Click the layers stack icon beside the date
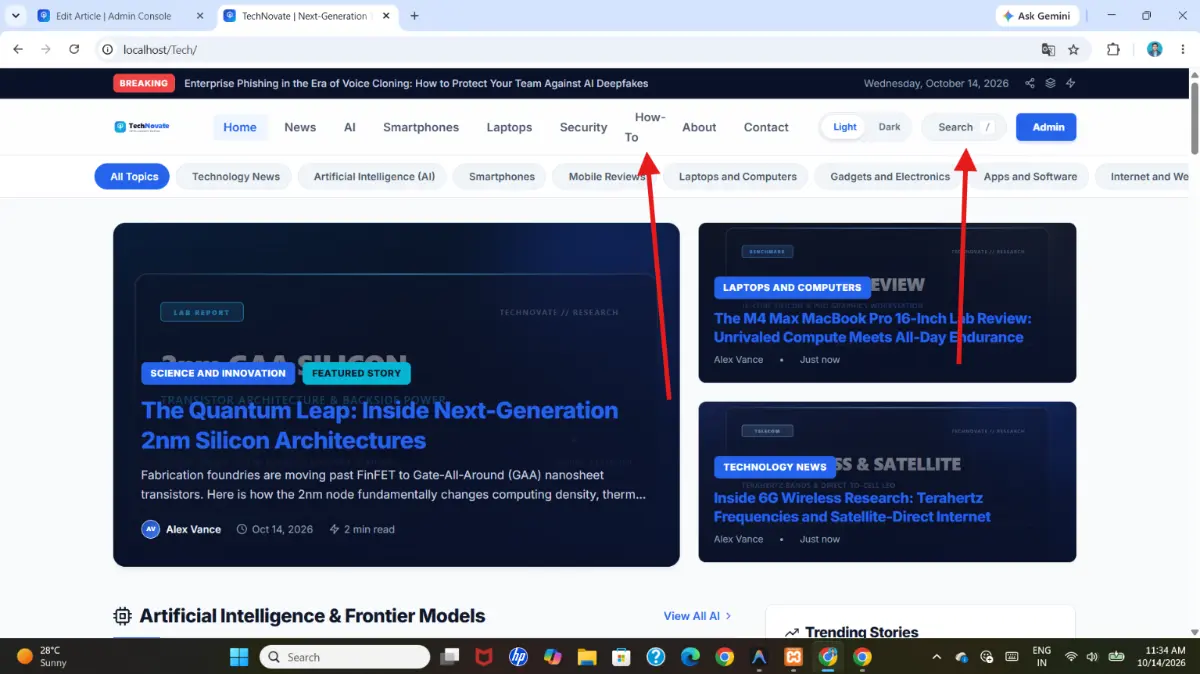 click(1050, 84)
